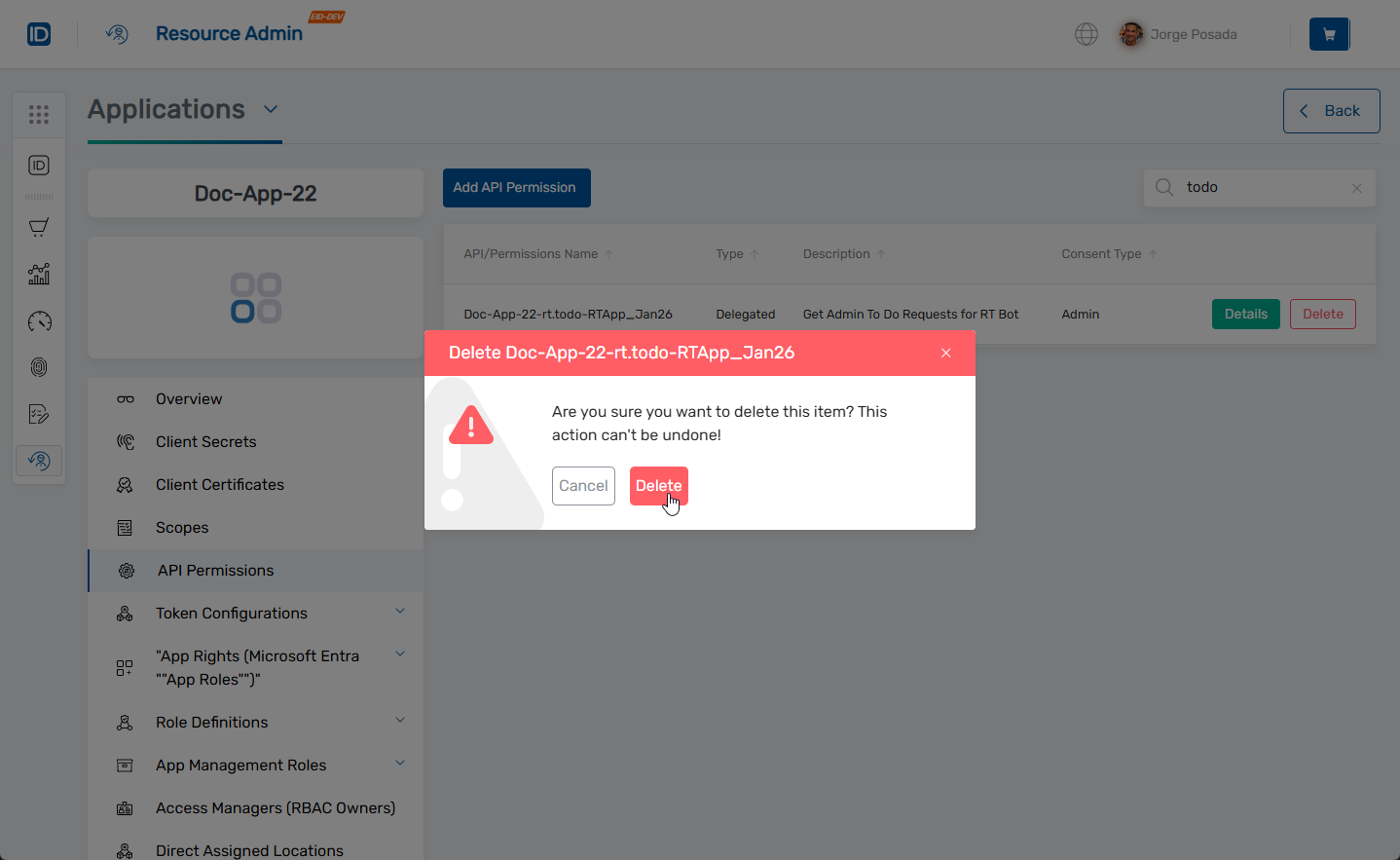
Task: Open the apps grid icon at sidebar top
Action: coord(39,114)
